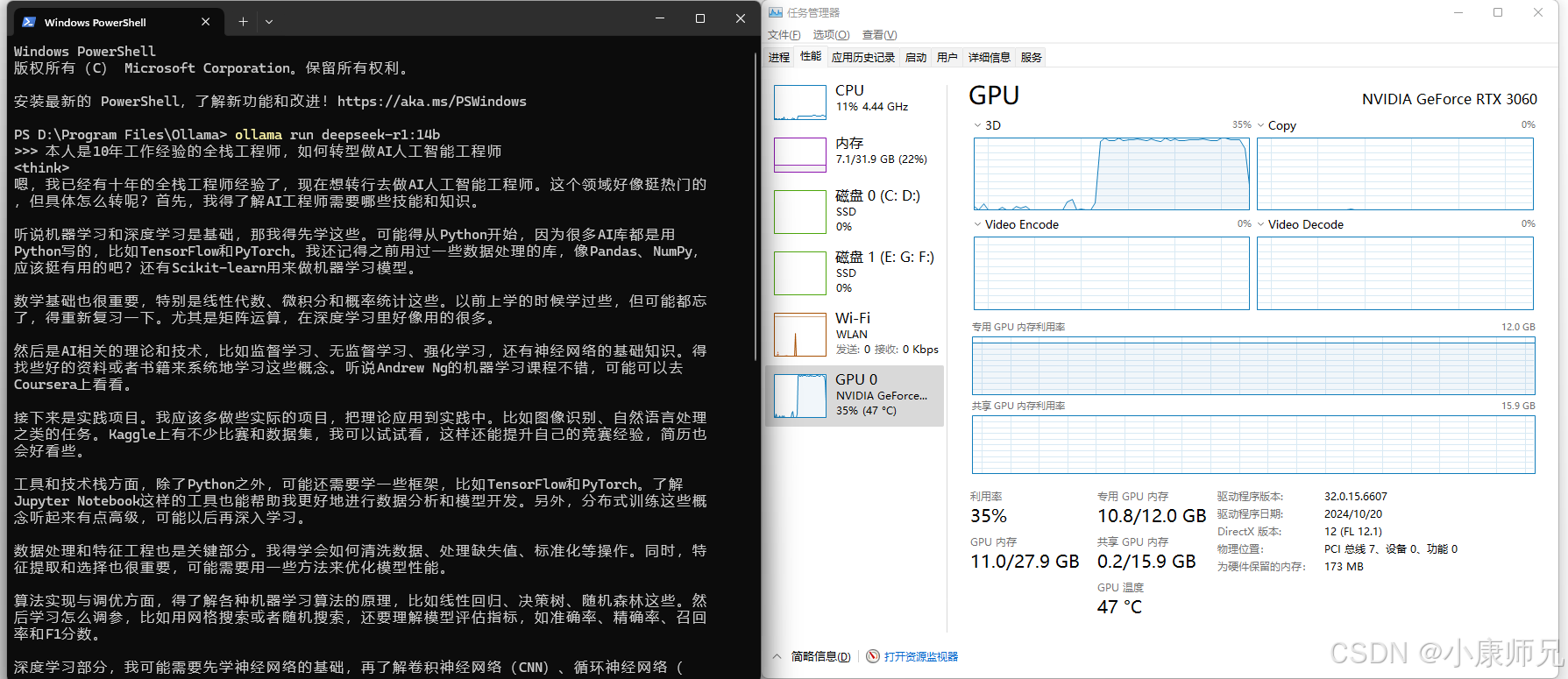Image resolution: width=1568 pixels, height=679 pixels.
Task: Click the resource monitor icon
Action: tap(873, 656)
